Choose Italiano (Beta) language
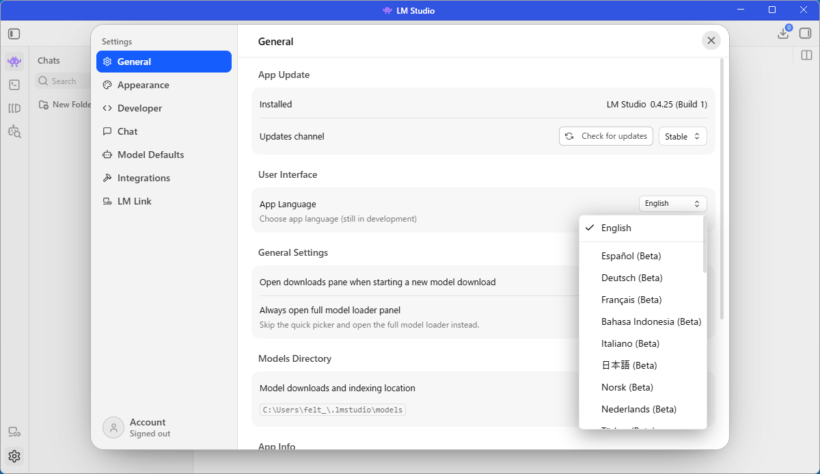Viewport: 820px width, 474px height. click(x=641, y=344)
